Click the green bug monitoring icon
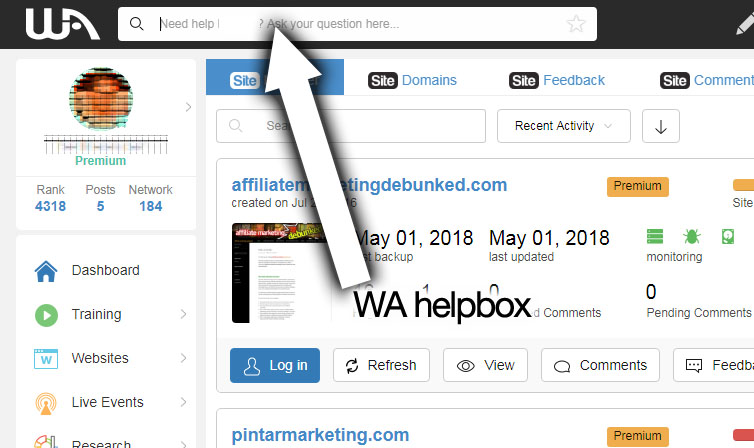The height and width of the screenshot is (448, 754). tap(691, 236)
